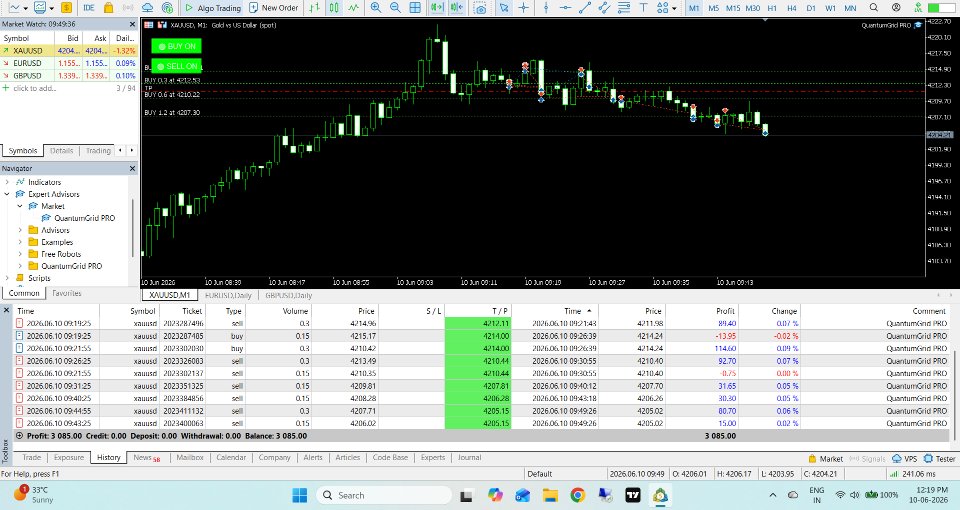Select the equidistant channel tool
Screen dimensions: 960x510
[x=604, y=8]
